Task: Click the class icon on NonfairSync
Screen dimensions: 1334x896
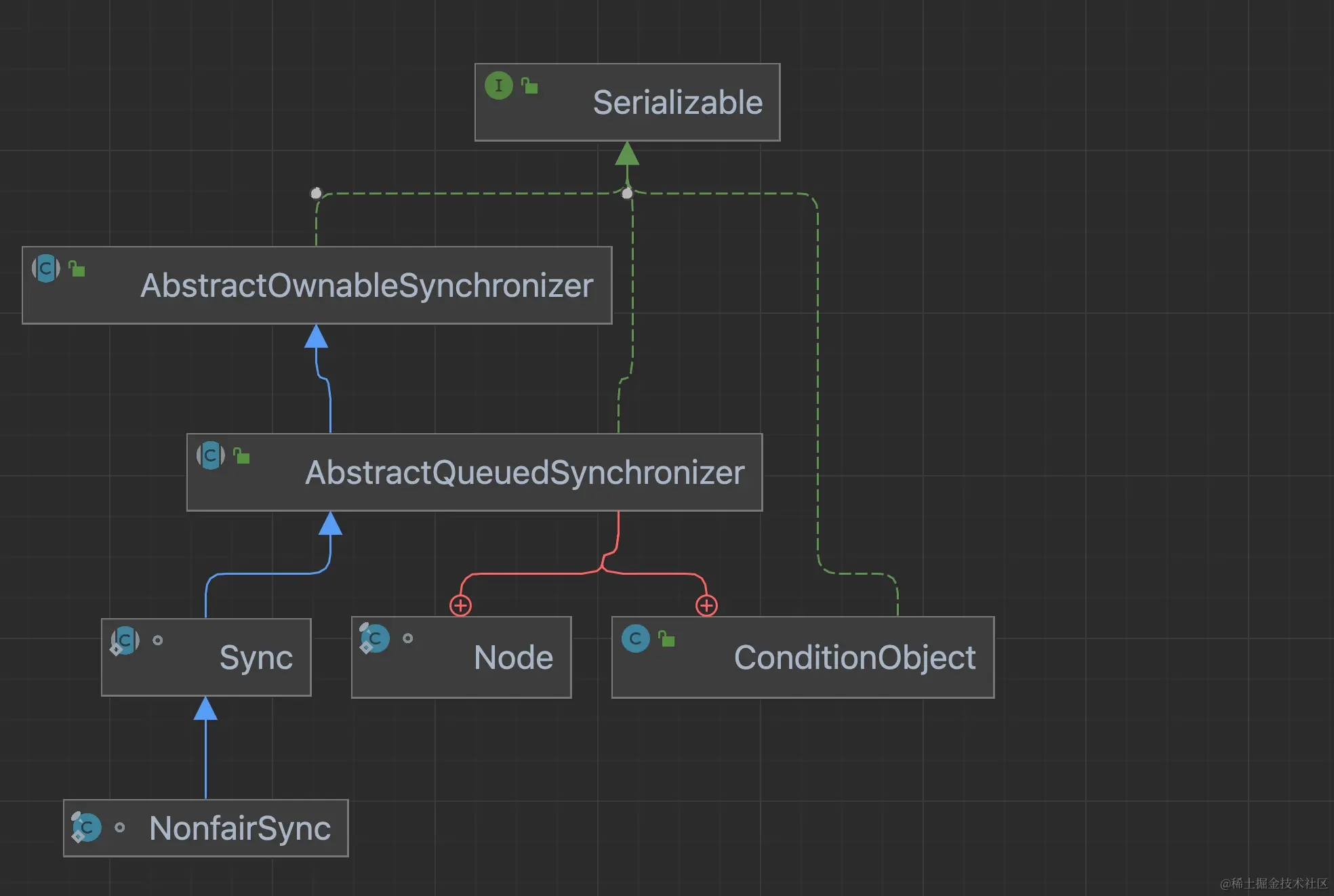Action: (x=87, y=828)
